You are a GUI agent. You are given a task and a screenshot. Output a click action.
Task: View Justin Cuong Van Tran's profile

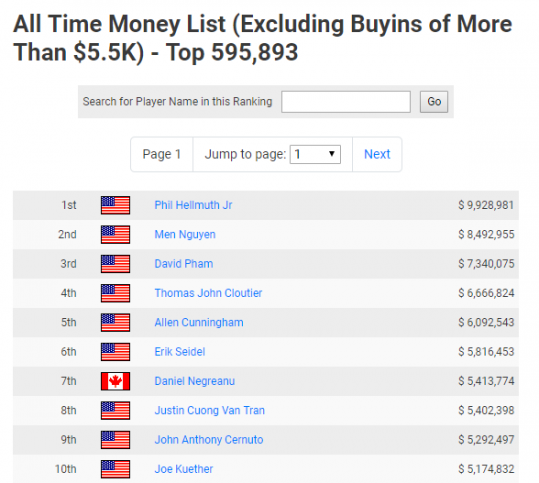(x=210, y=410)
